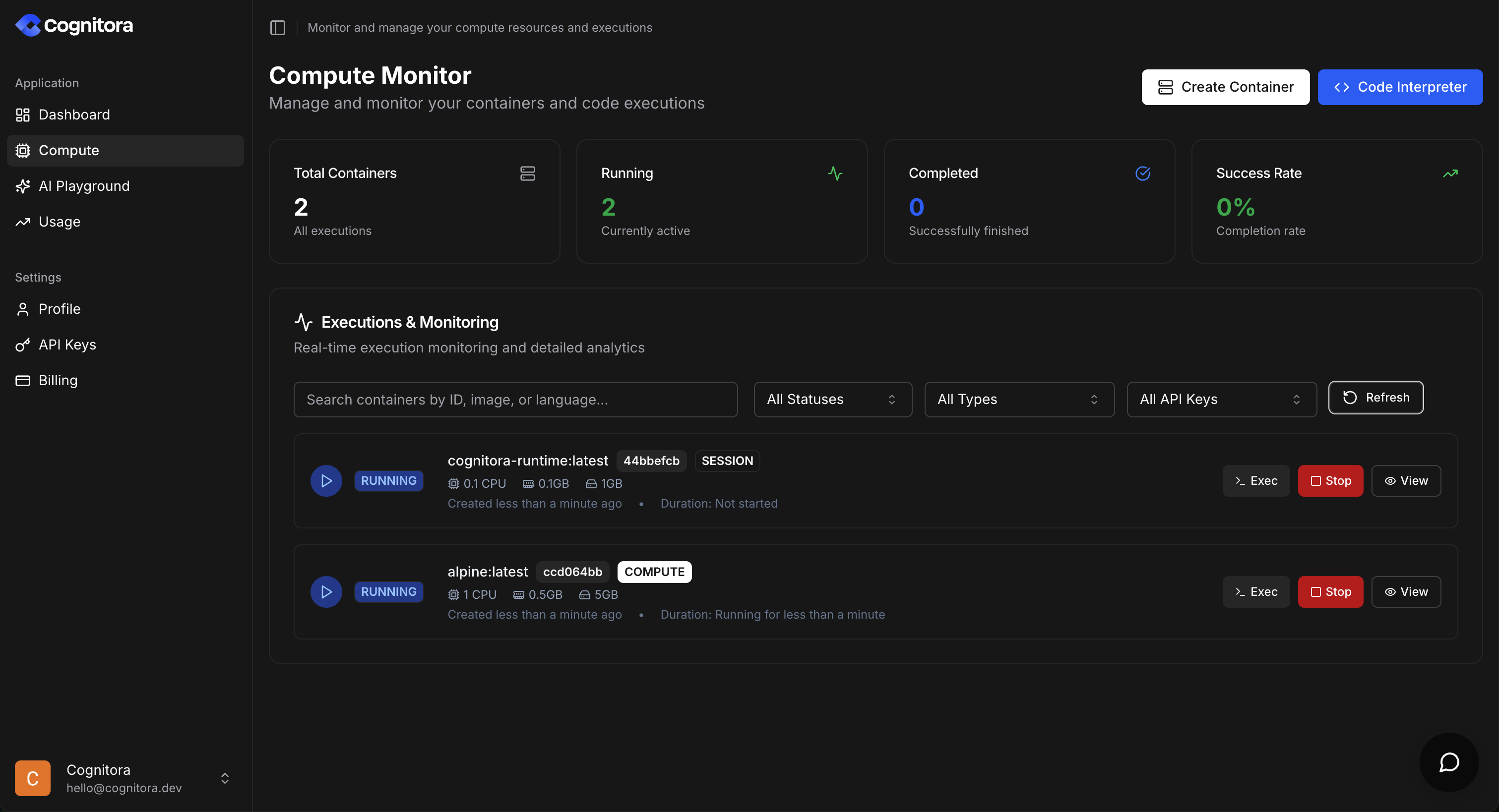Image resolution: width=1499 pixels, height=812 pixels.
Task: View the alpine:latest container details
Action: coord(1406,591)
